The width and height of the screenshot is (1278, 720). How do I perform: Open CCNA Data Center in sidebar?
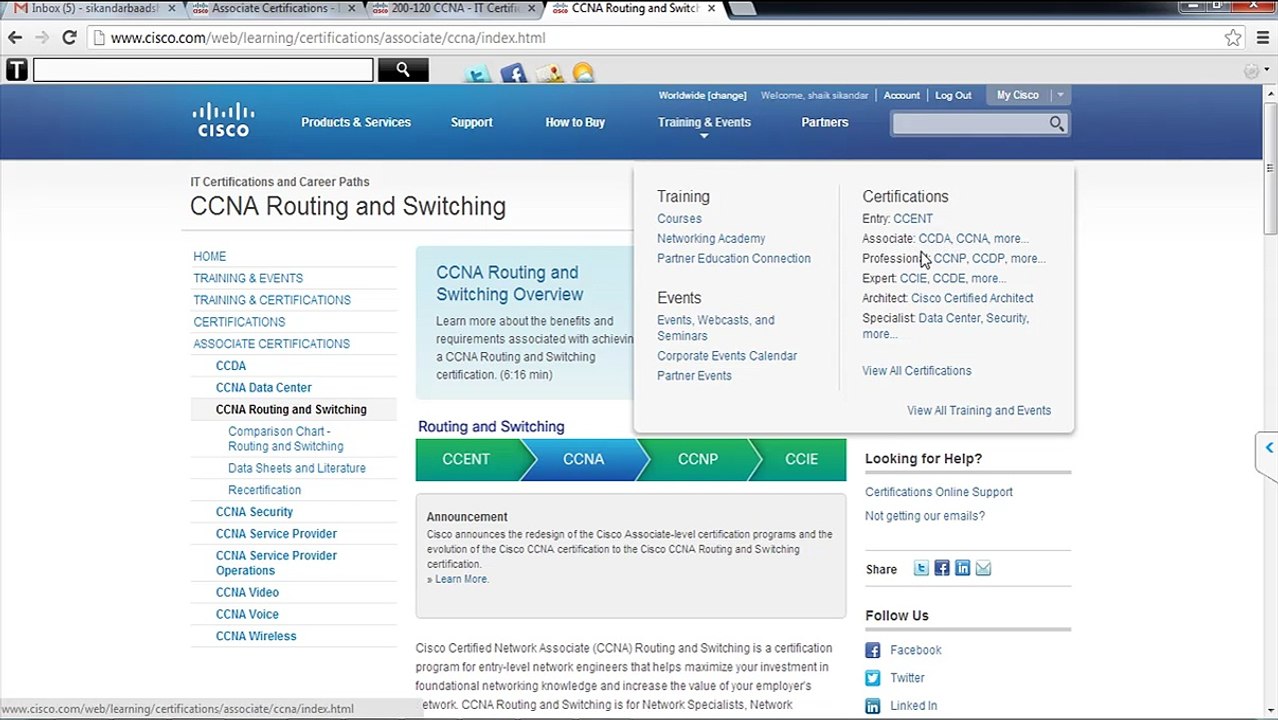(264, 388)
